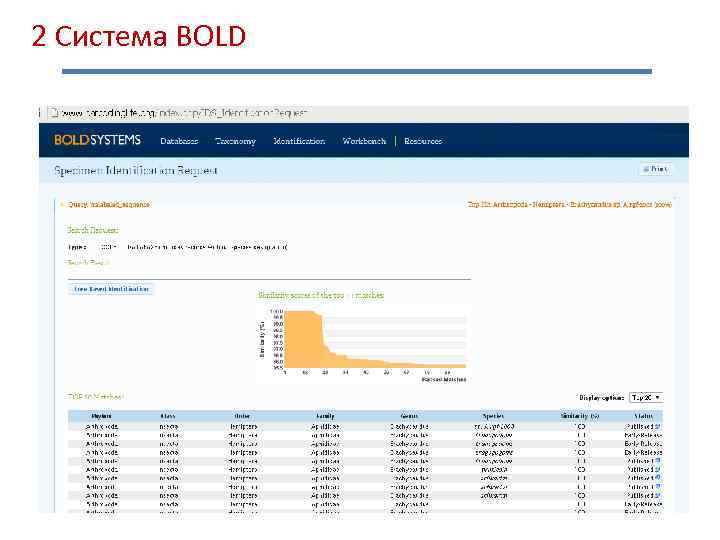Click the slide title Система BOLD
Image resolution: width=720 pixels, height=540 pixels.
click(x=150, y=36)
